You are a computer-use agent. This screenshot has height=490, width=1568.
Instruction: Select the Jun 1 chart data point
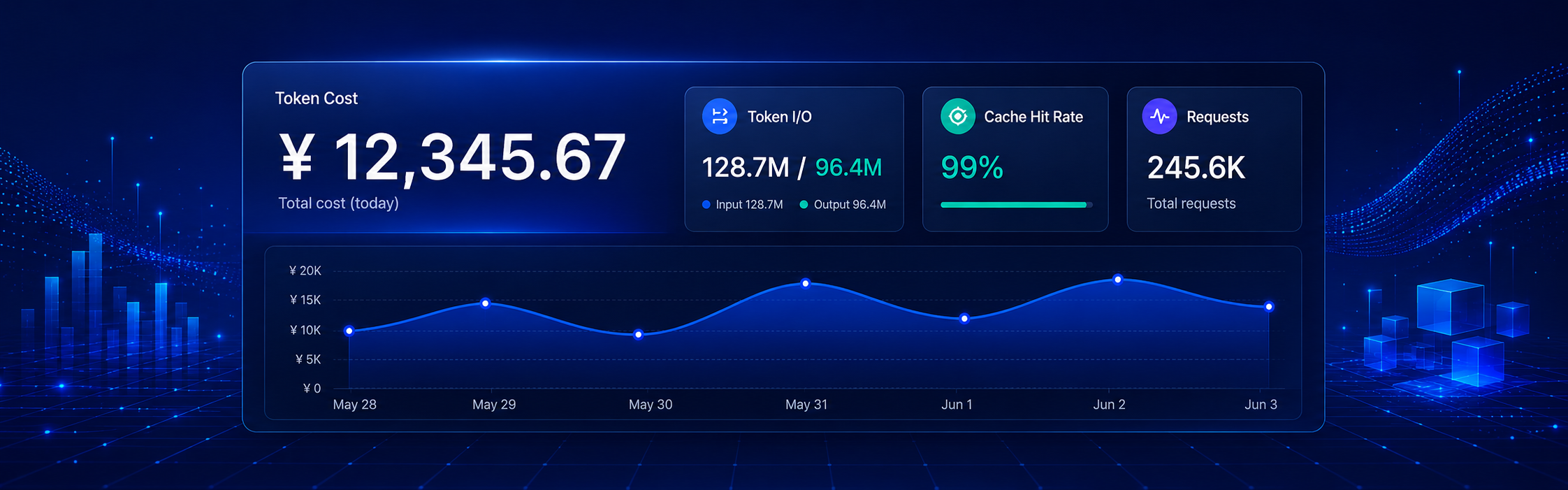[x=964, y=319]
